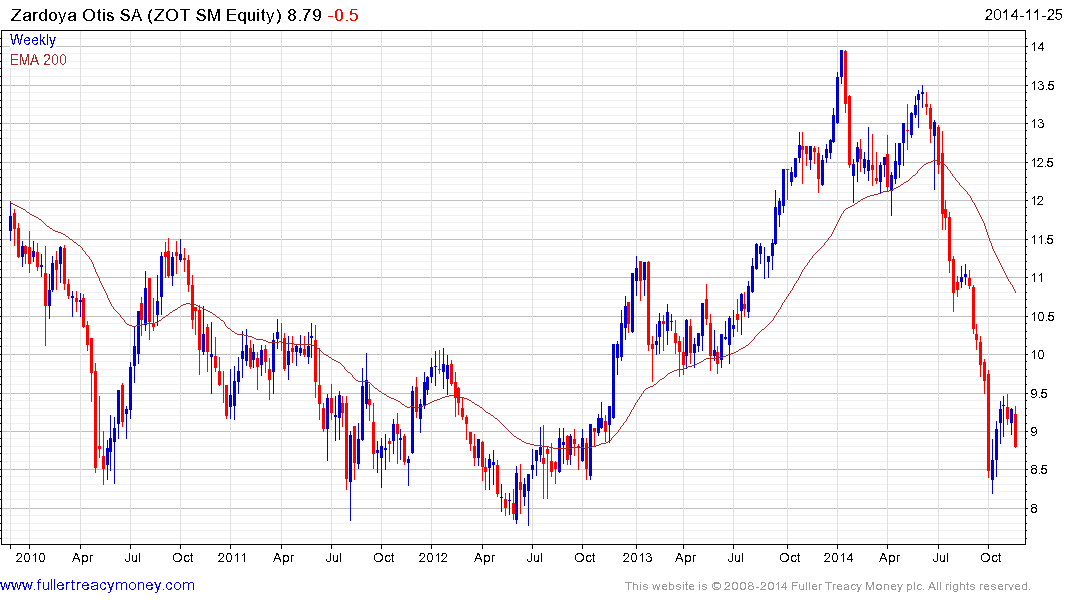Click the red change value -0.5
Image resolution: width=1075 pixels, height=600 pixels.
343,15
